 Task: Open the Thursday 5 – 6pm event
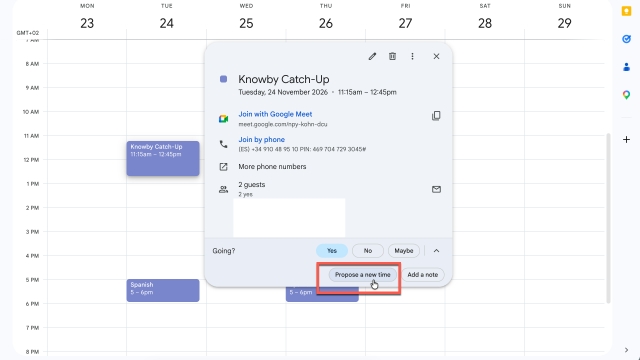(322, 294)
